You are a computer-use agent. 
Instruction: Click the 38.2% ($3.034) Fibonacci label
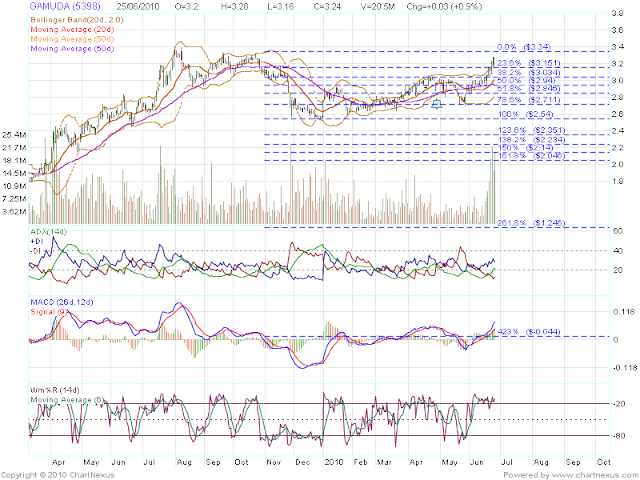point(529,73)
